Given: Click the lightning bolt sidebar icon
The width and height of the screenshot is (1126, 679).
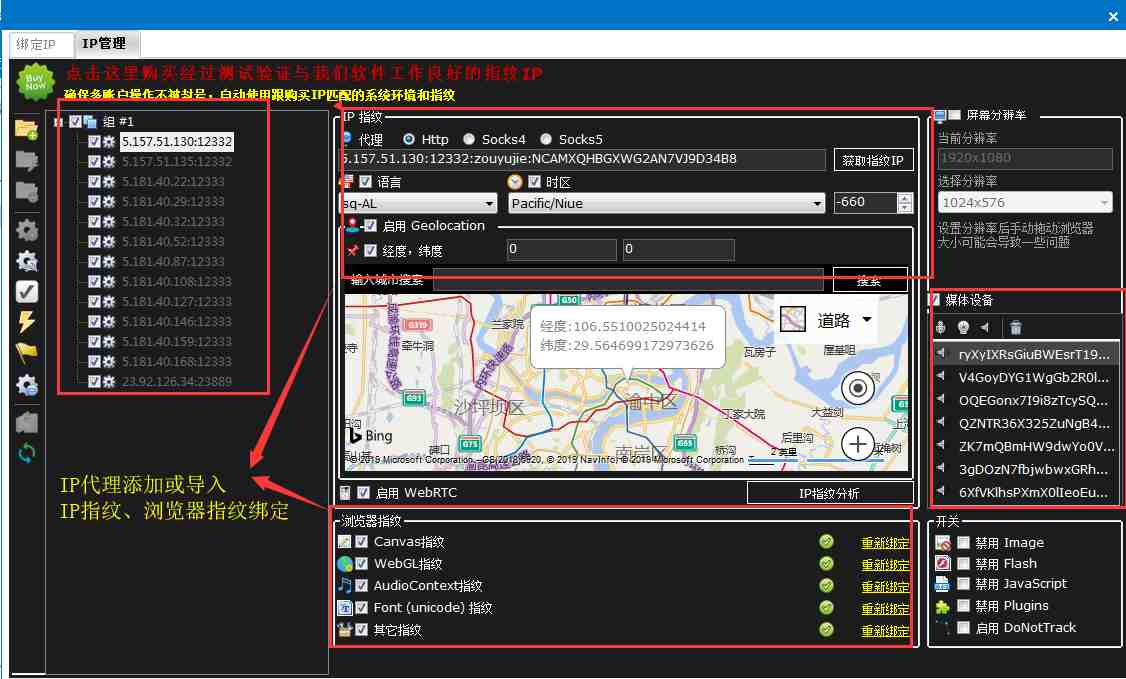Looking at the screenshot, I should point(27,322).
